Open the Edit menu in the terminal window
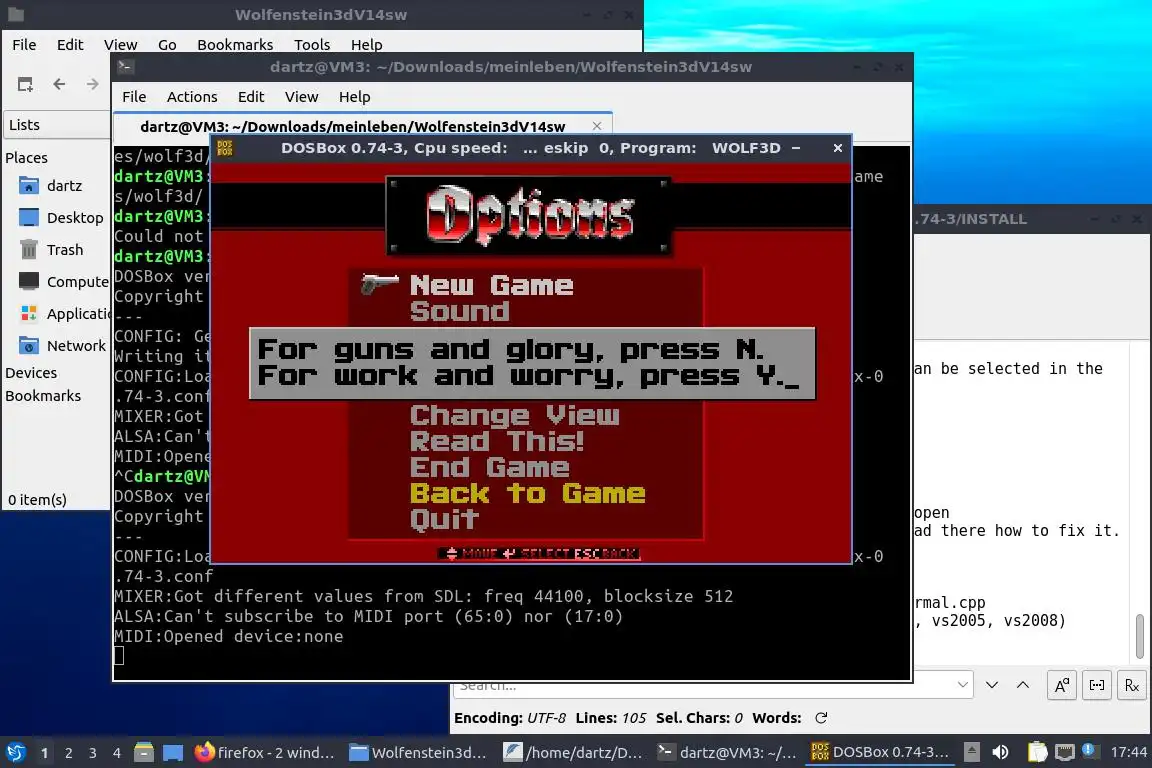 [x=251, y=97]
